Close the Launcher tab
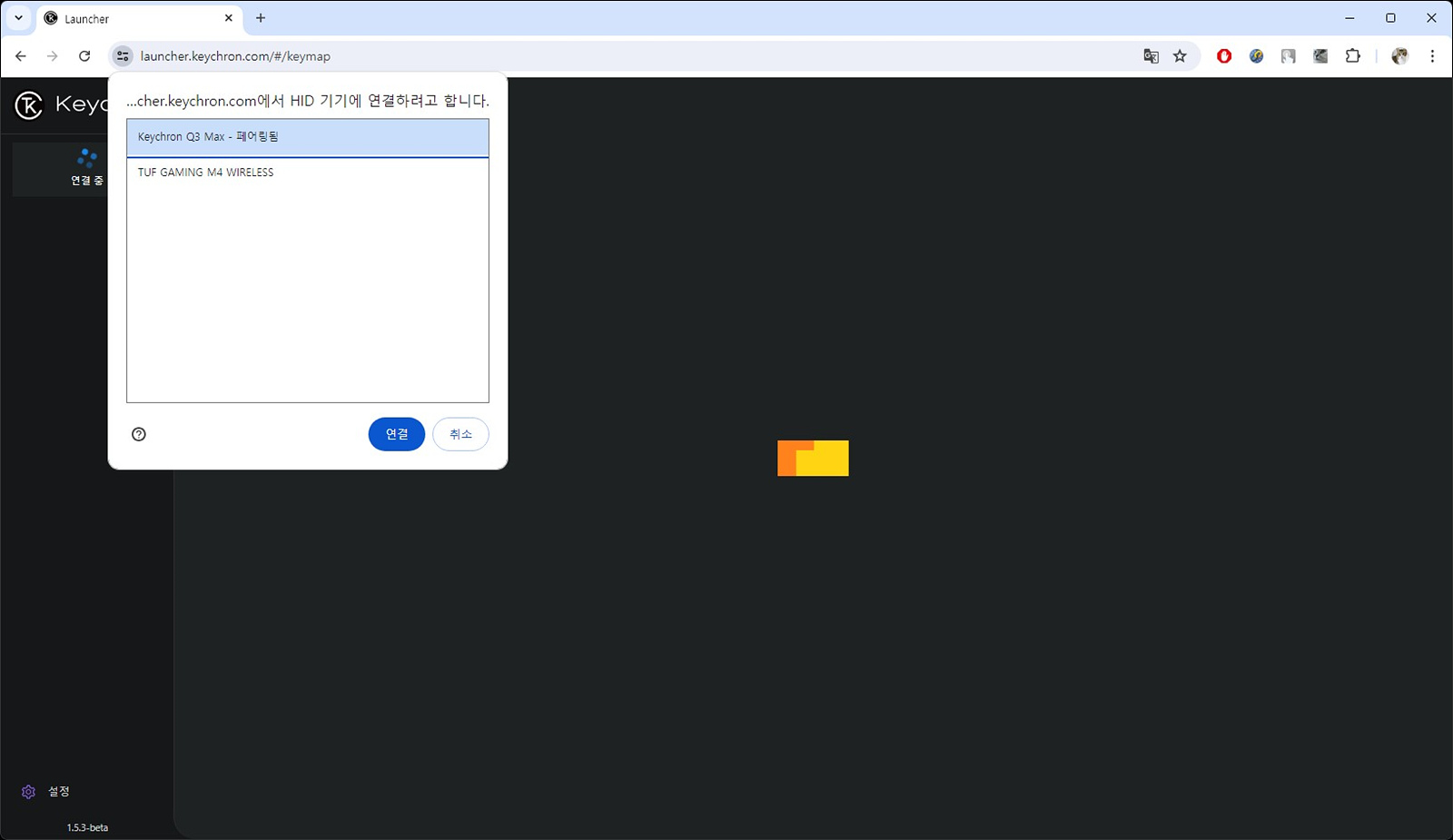Image resolution: width=1453 pixels, height=840 pixels. (229, 18)
